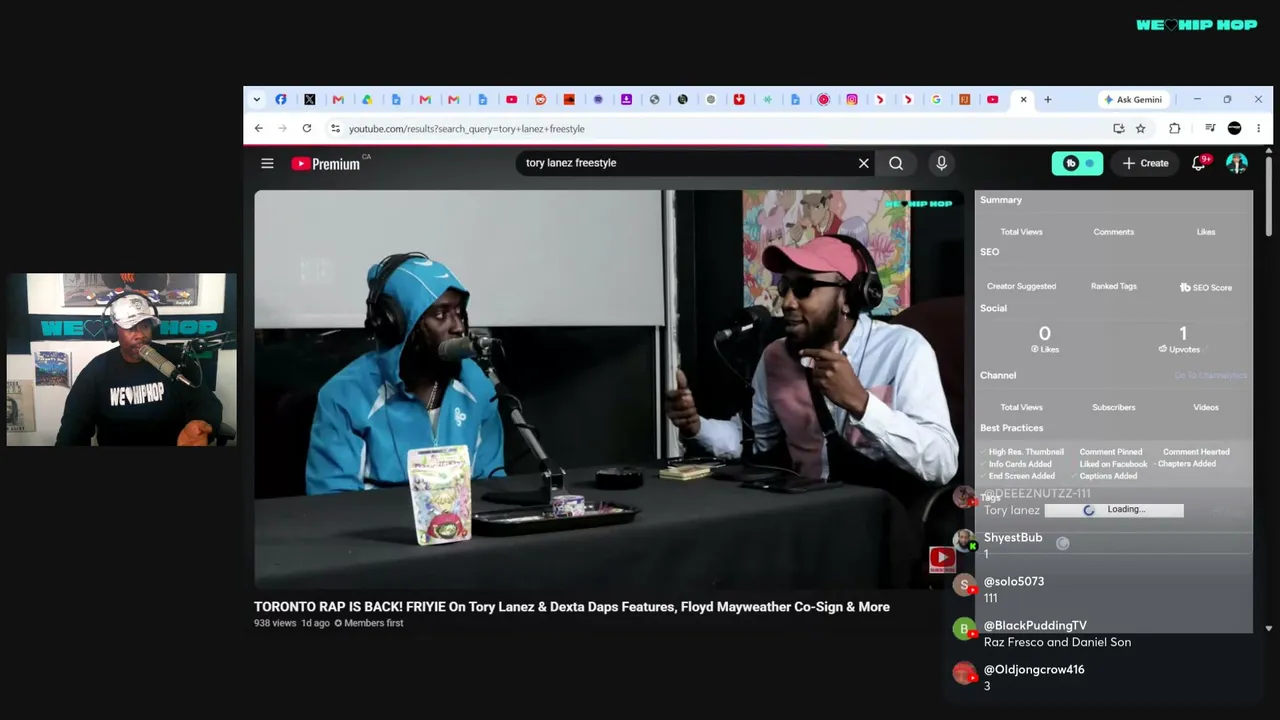Switch to the Instagram tab
The image size is (1280, 720).
(852, 99)
